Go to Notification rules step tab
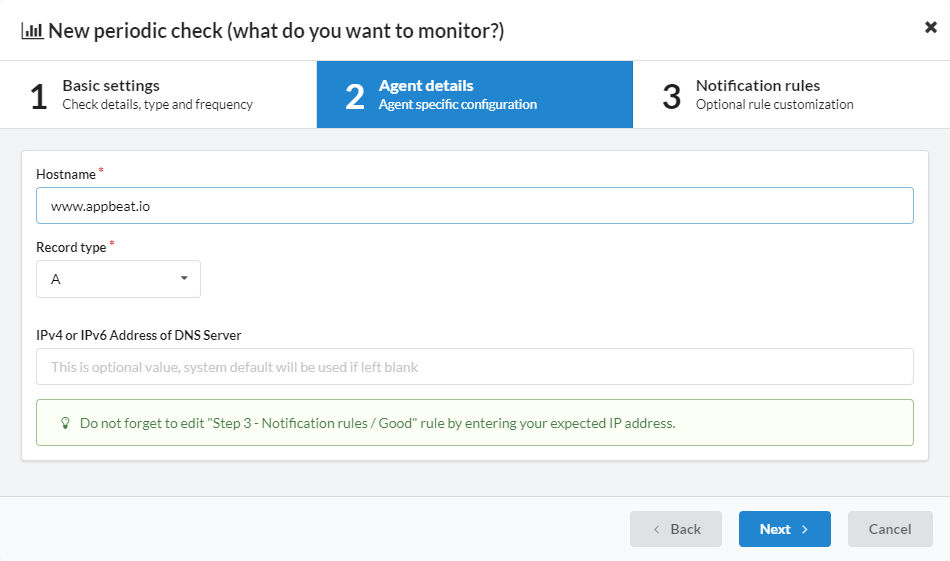Image resolution: width=950 pixels, height=561 pixels. tap(791, 95)
